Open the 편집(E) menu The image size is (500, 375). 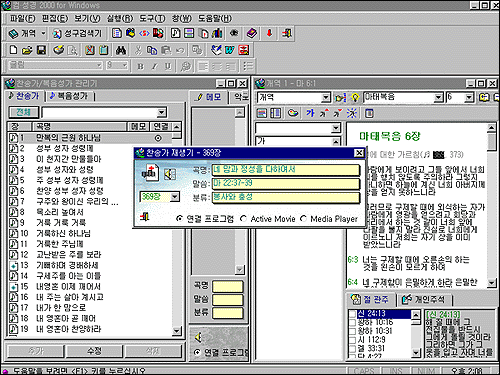(x=55, y=18)
